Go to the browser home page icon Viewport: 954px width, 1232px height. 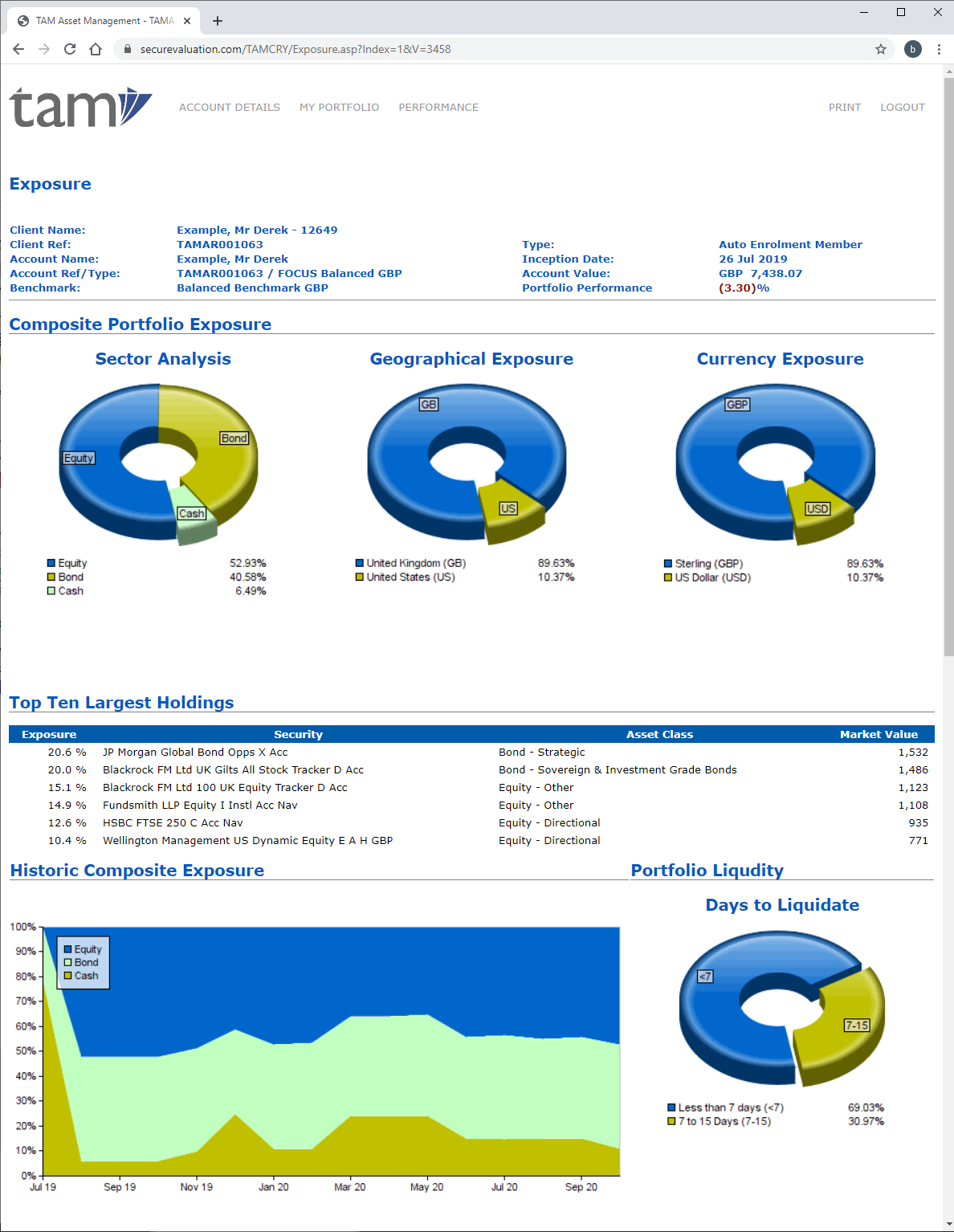click(x=96, y=49)
